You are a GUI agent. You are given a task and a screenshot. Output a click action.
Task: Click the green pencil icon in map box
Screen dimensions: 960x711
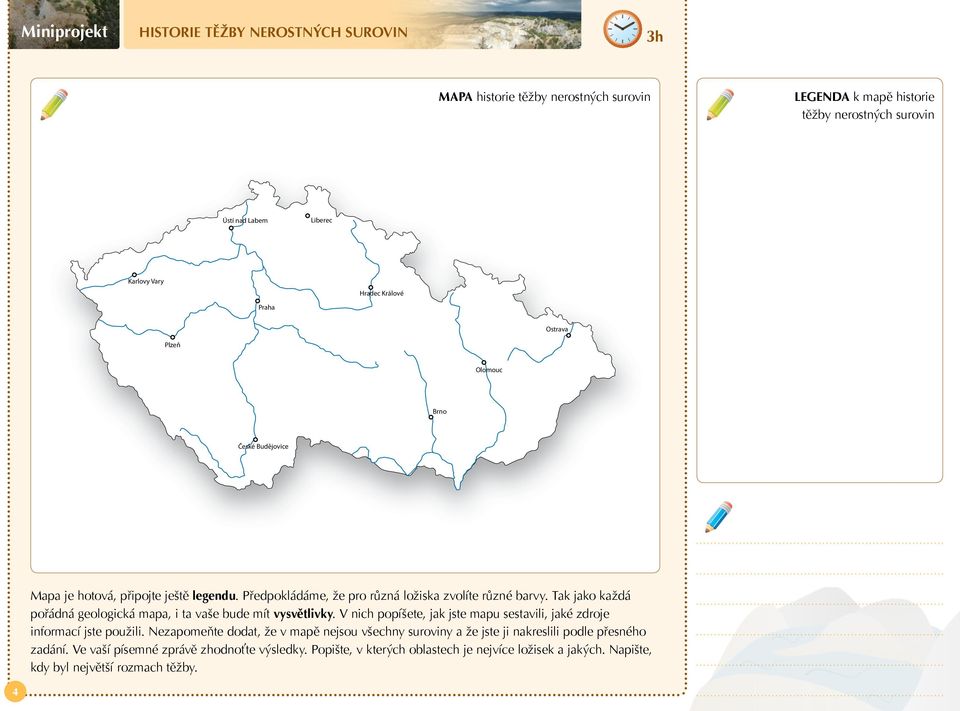tap(54, 105)
